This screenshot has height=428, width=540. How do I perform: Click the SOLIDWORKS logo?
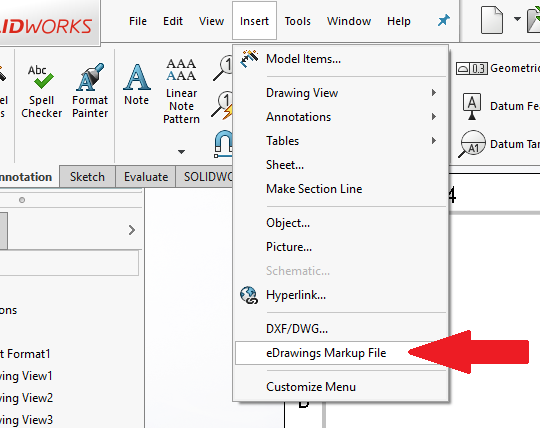click(46, 26)
